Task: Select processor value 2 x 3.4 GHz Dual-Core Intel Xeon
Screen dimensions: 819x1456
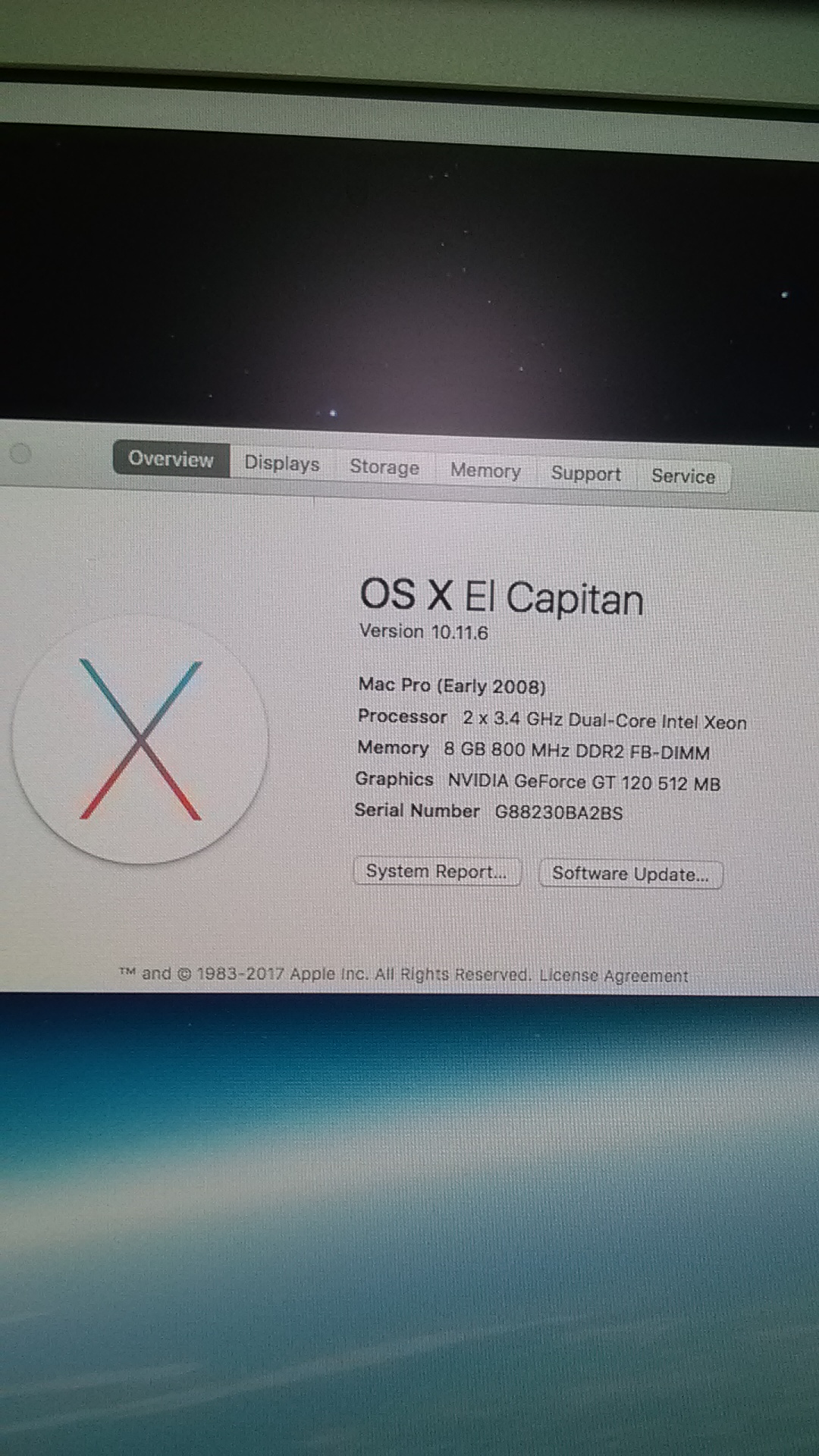Action: point(605,720)
